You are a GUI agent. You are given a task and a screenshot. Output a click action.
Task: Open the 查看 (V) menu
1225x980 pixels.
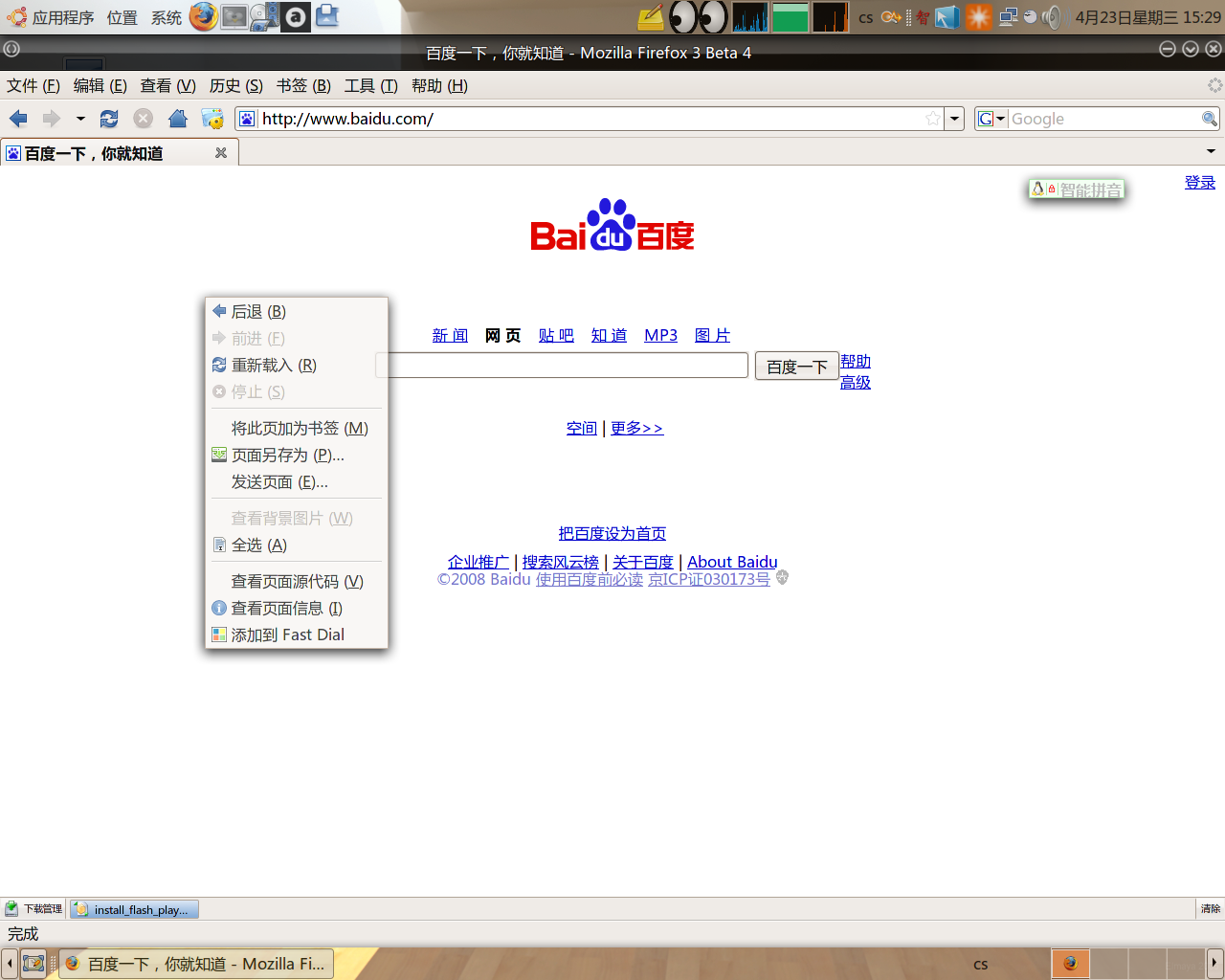click(168, 86)
